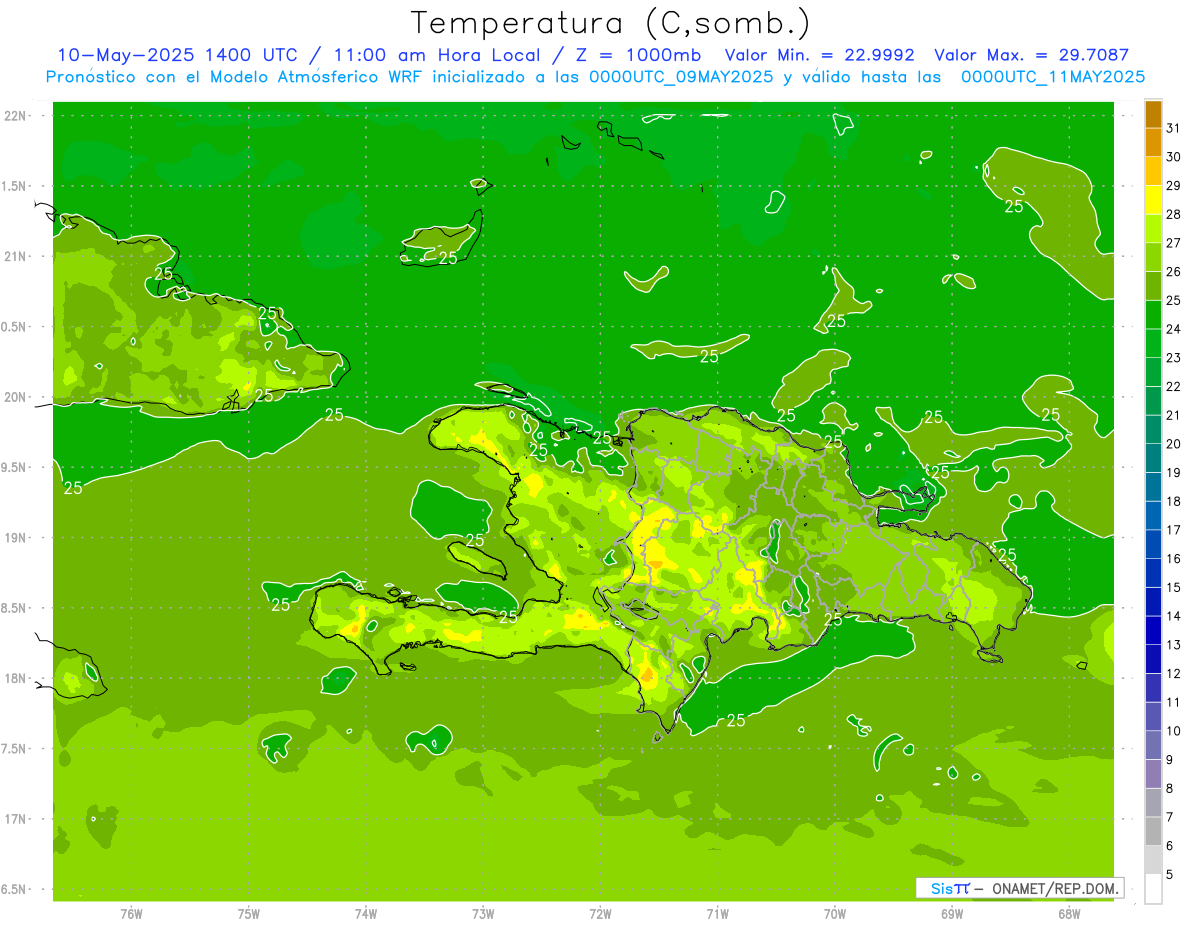
Task: Click the title 'Temperatura (C,somb.)'
Action: pos(611,23)
